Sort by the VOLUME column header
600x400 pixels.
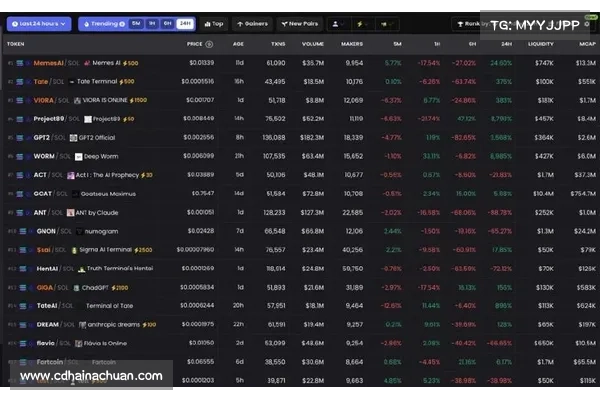pyautogui.click(x=313, y=44)
